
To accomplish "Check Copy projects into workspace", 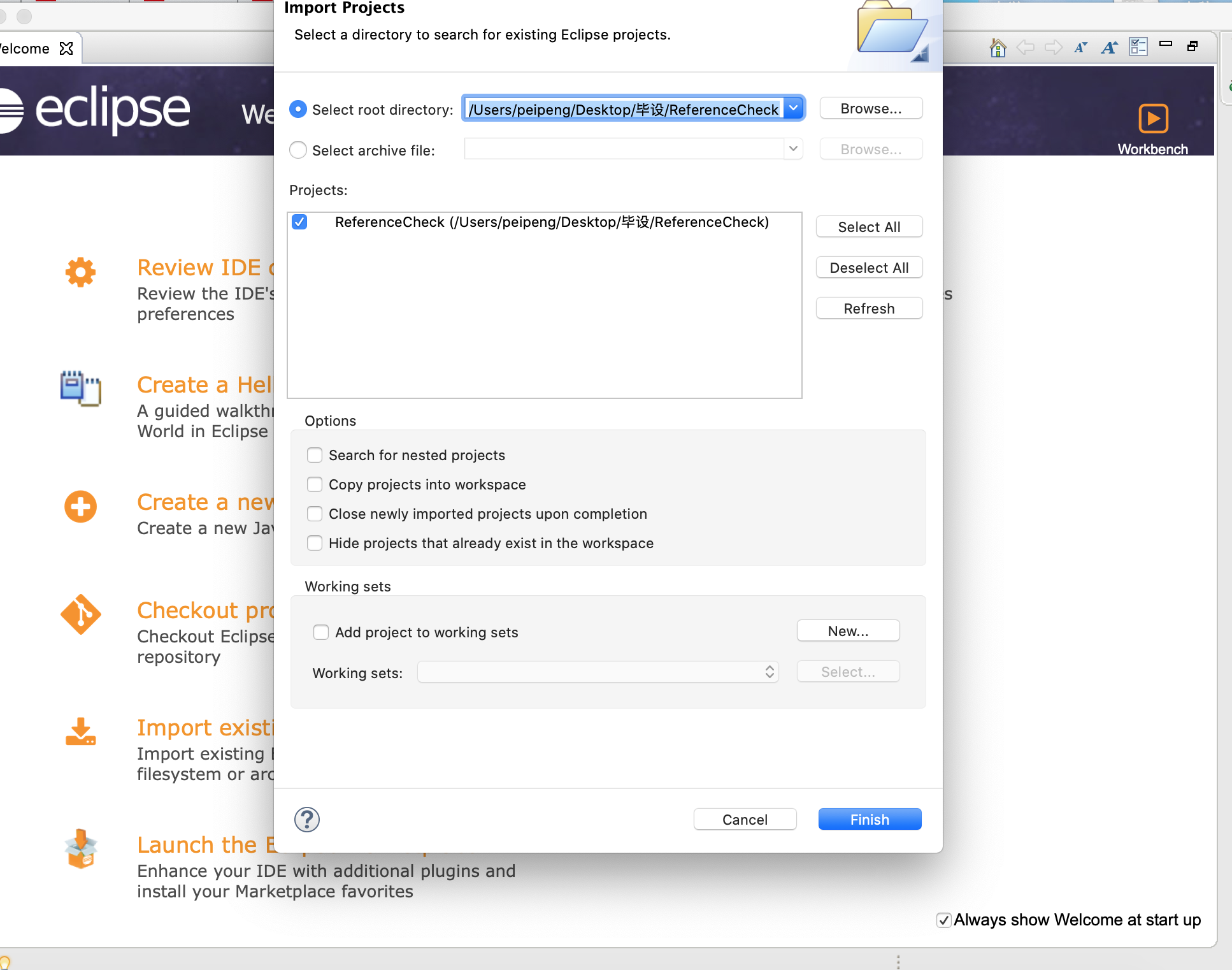I will pos(315,484).
